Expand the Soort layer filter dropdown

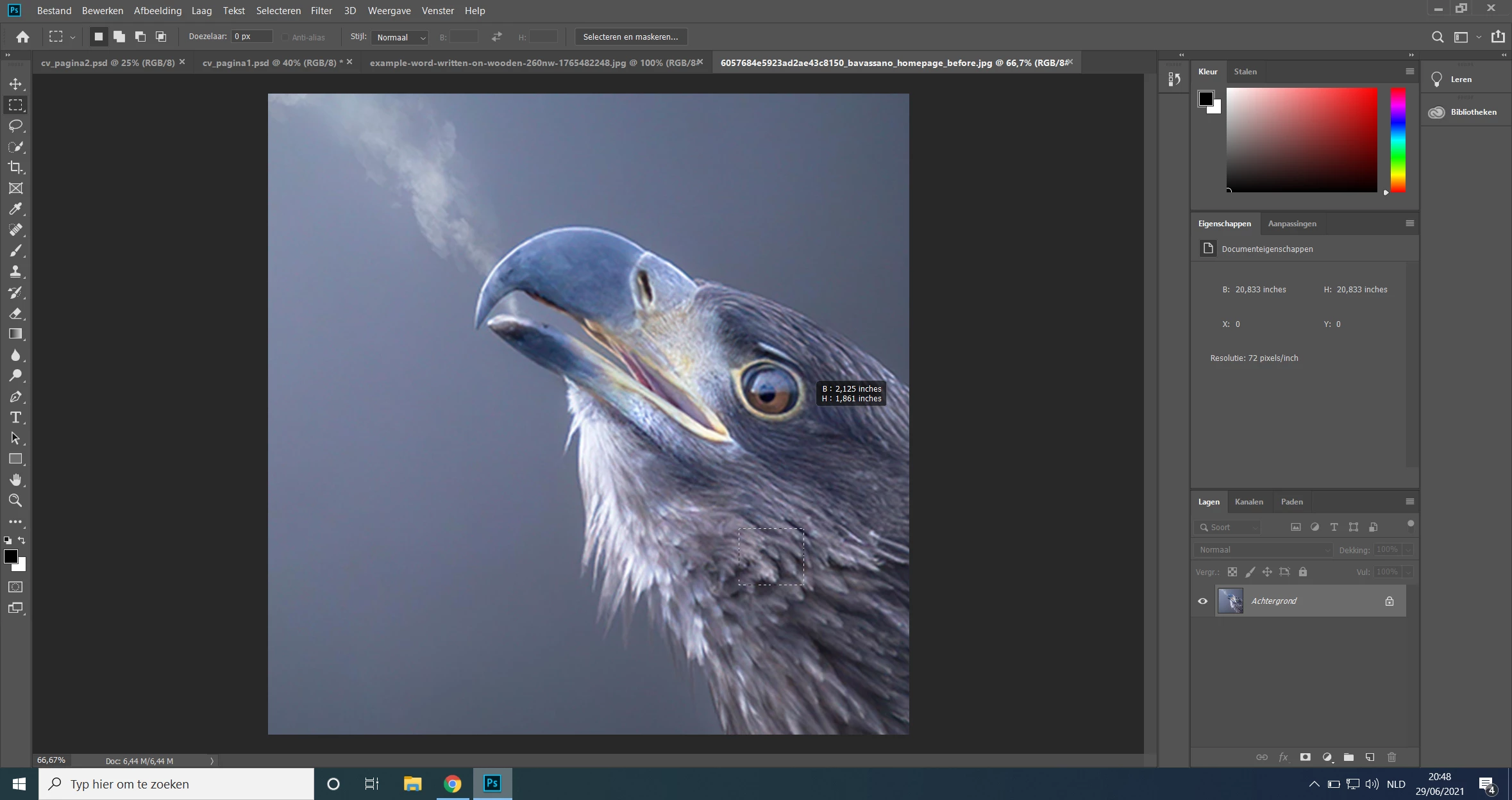pos(1228,528)
